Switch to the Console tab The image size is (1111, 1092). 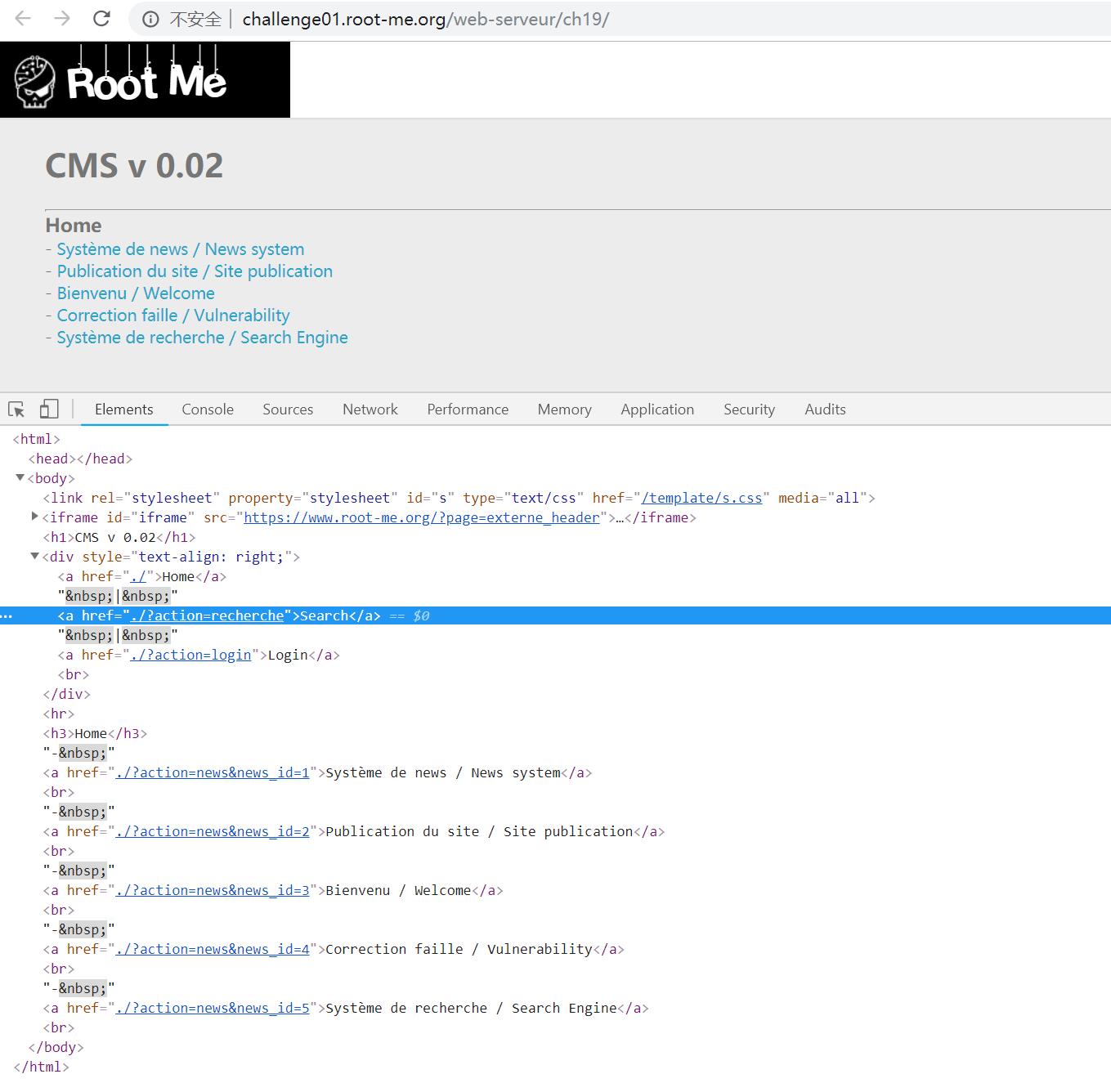click(207, 409)
